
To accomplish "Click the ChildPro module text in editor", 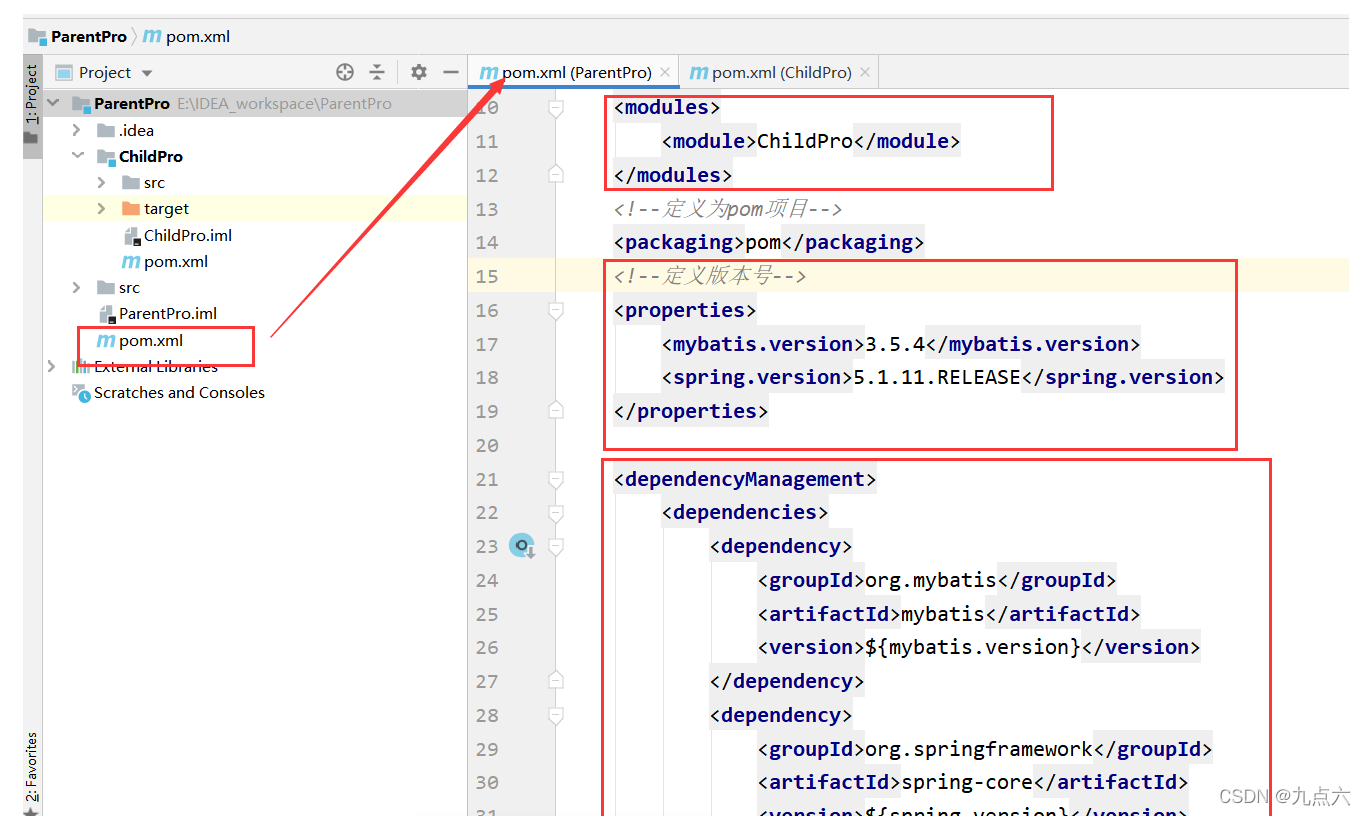I will [805, 141].
